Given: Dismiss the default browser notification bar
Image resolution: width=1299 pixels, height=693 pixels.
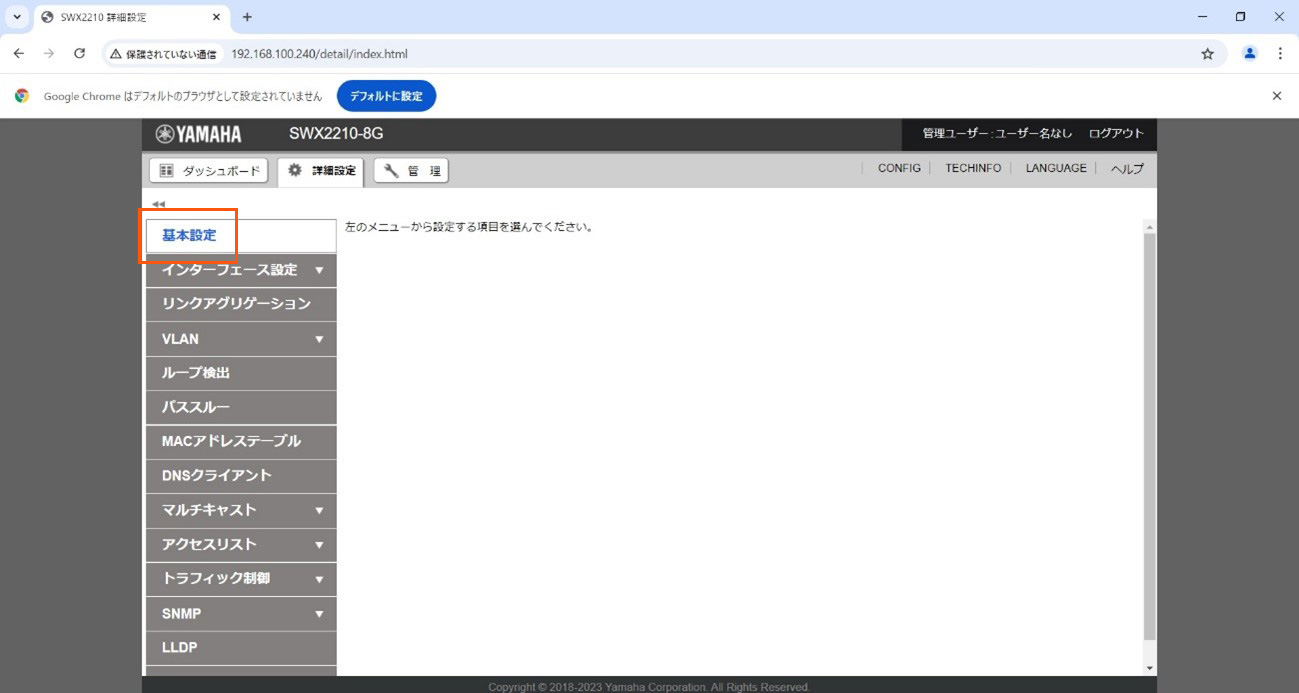Looking at the screenshot, I should (x=1276, y=96).
